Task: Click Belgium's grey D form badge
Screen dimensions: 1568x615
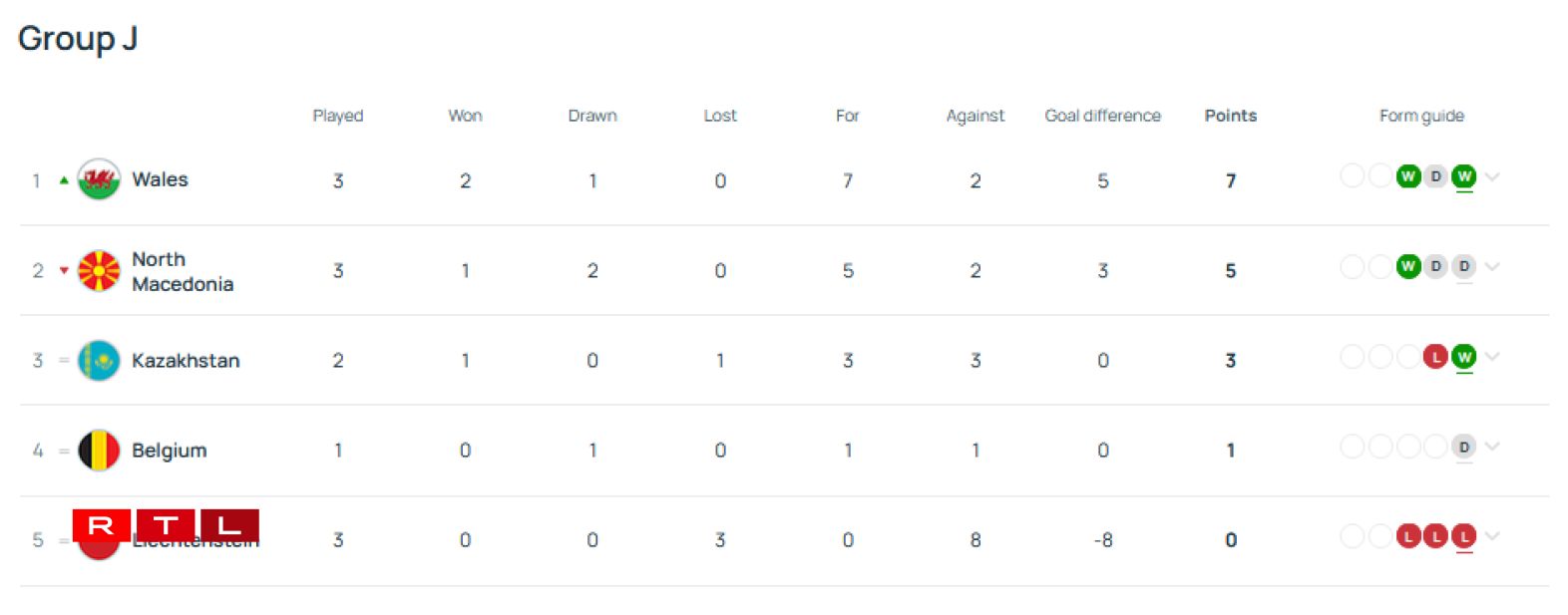Action: [x=1463, y=447]
